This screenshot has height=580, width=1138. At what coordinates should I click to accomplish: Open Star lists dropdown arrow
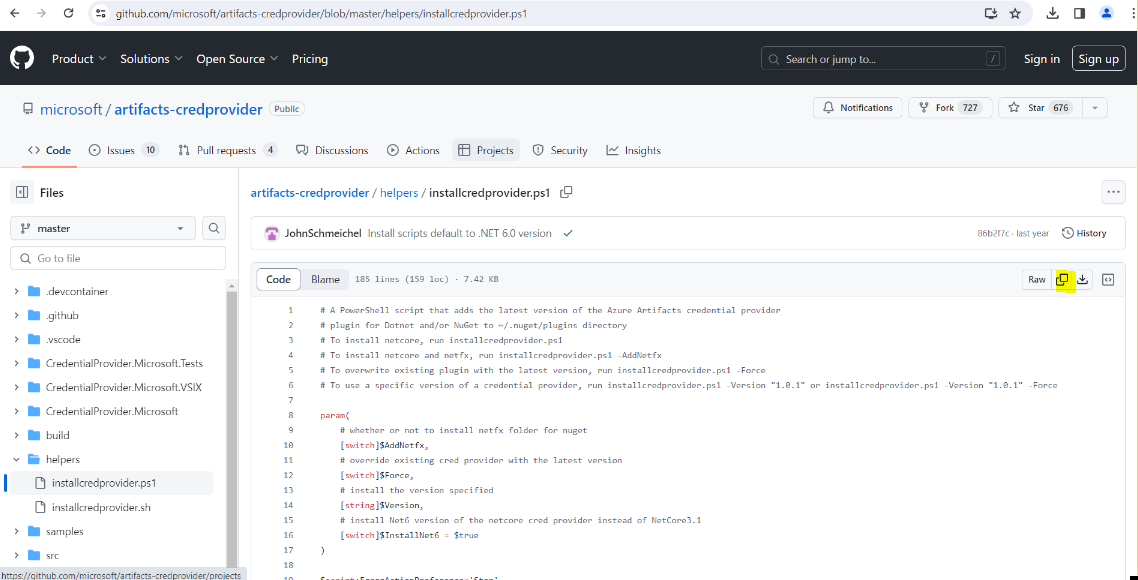click(x=1094, y=107)
